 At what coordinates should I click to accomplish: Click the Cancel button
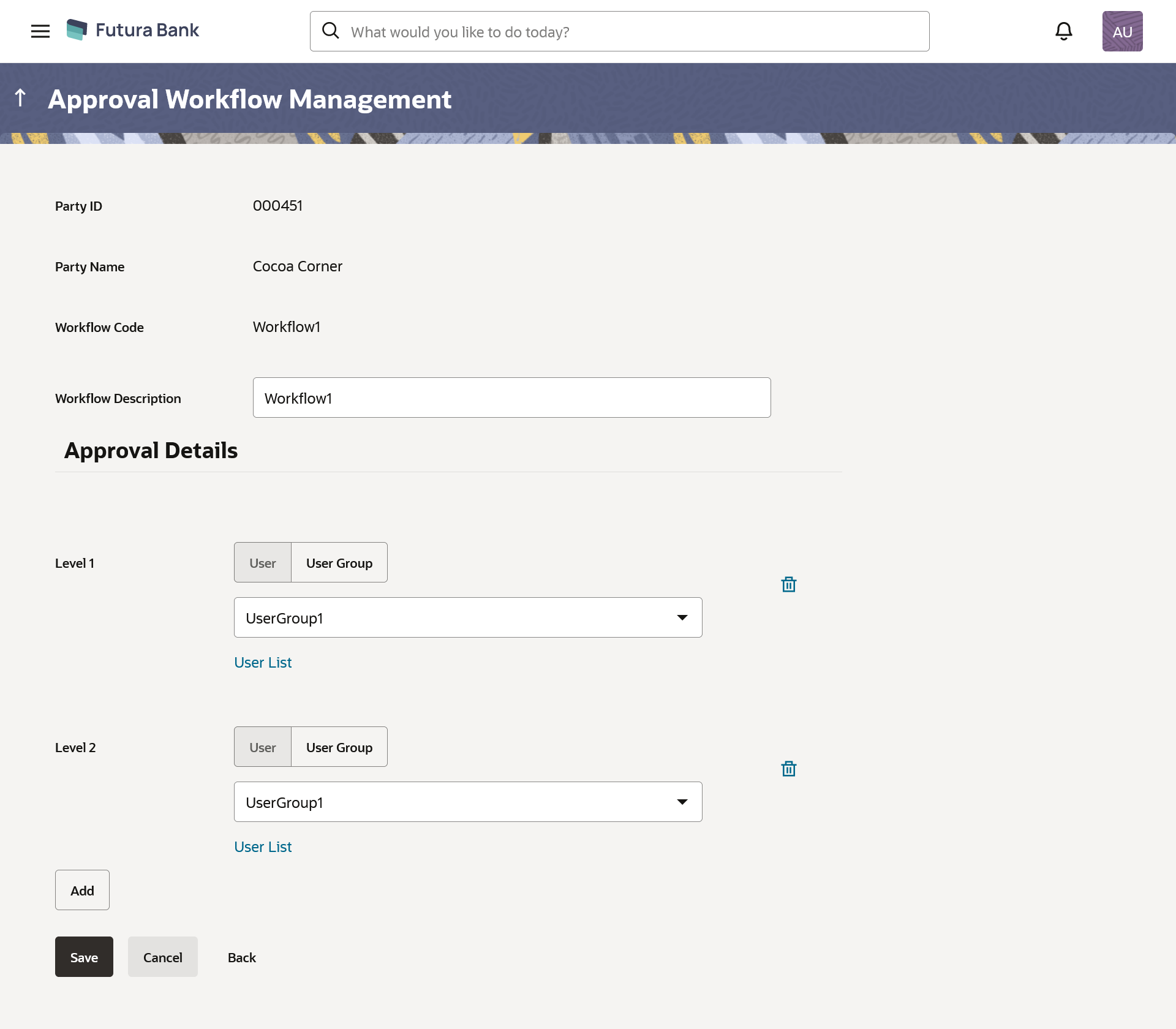162,957
